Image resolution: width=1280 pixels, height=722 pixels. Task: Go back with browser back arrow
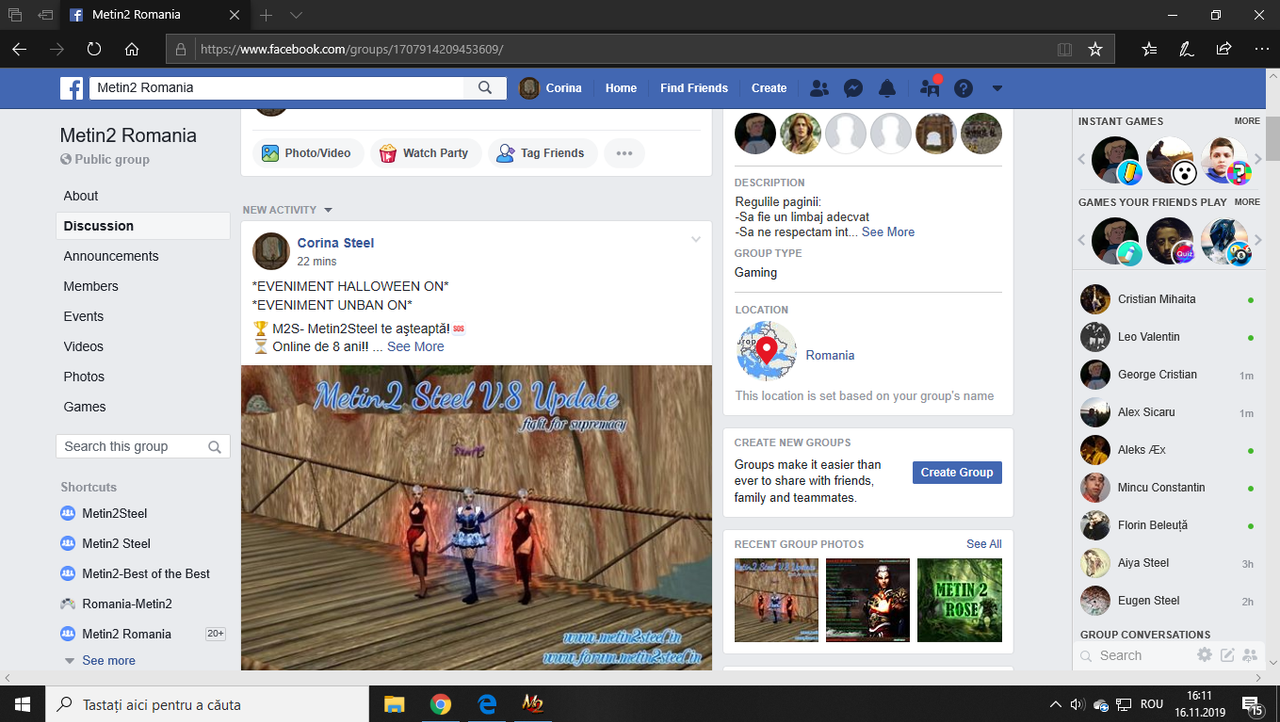(x=20, y=49)
